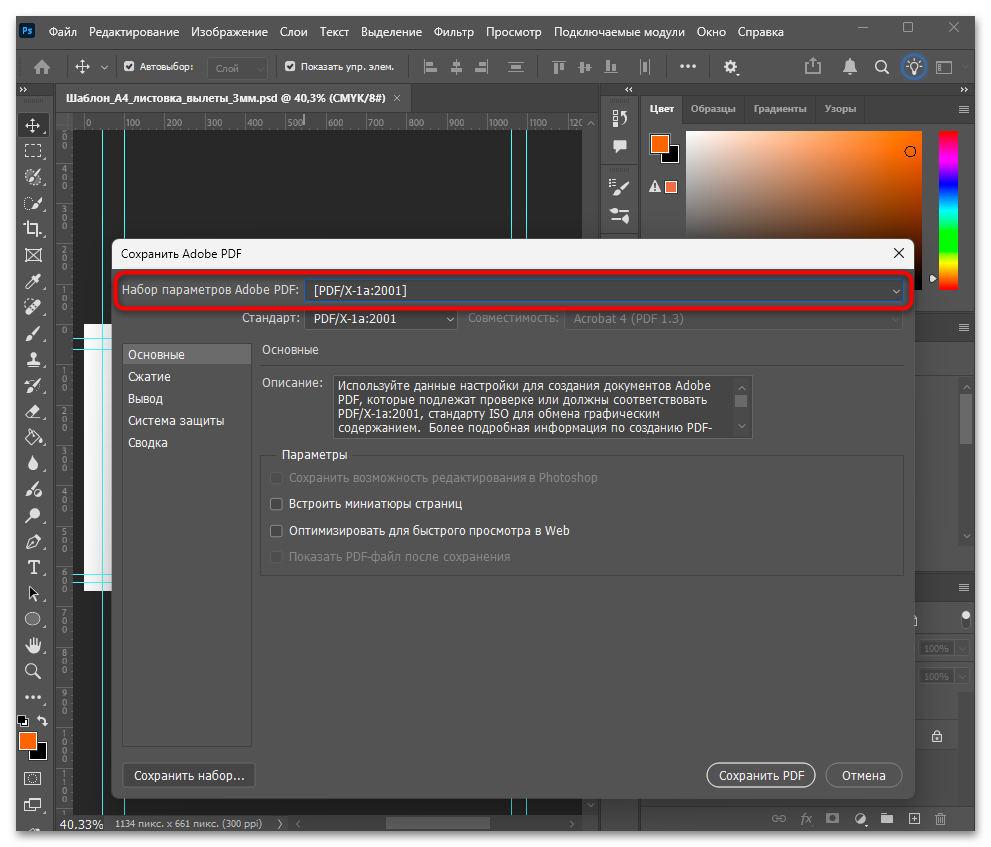991x847 pixels.
Task: Open the alignment settings gear icon
Action: (x=731, y=67)
